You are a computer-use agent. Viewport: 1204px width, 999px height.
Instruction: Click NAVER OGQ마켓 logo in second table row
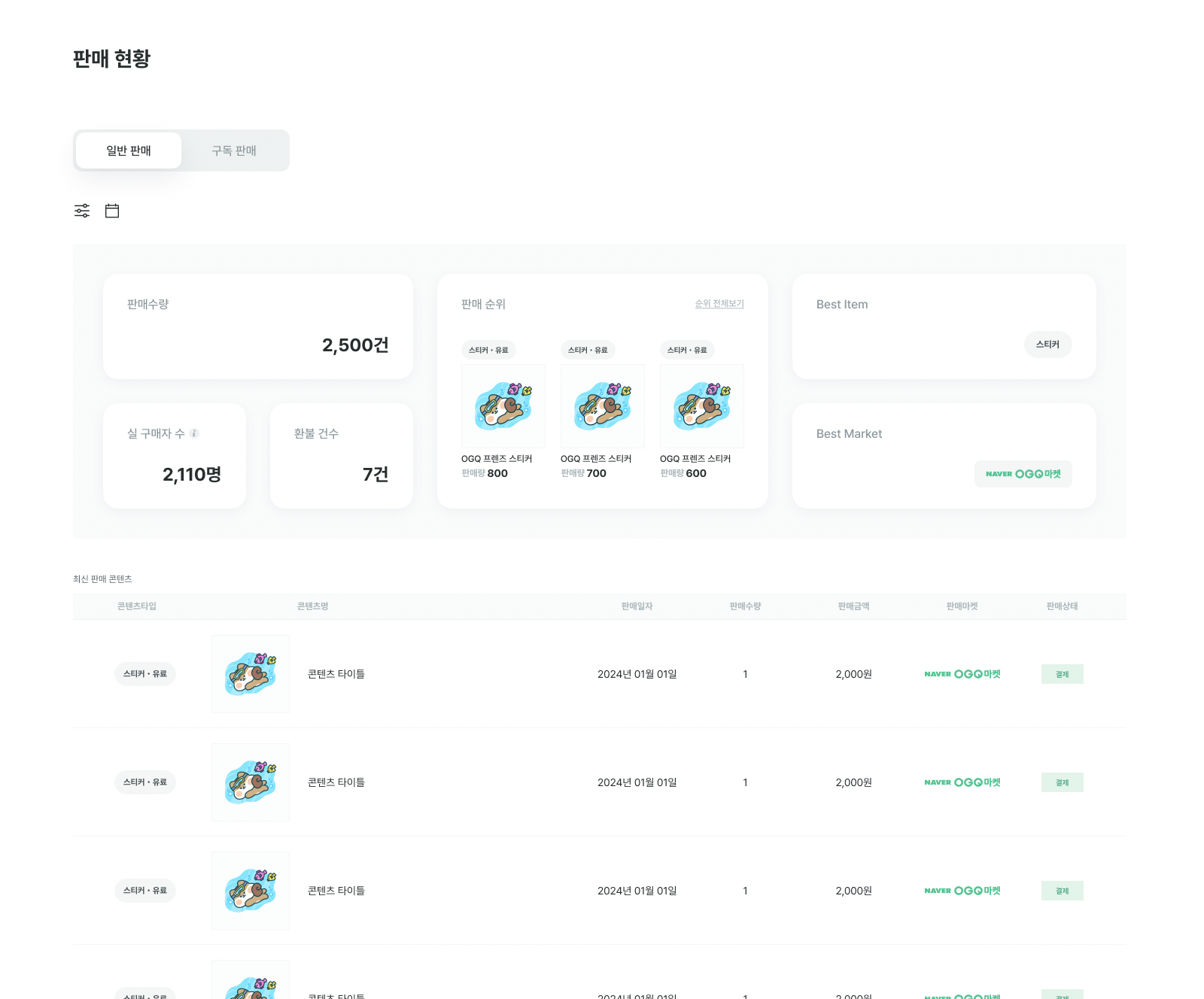click(x=962, y=782)
